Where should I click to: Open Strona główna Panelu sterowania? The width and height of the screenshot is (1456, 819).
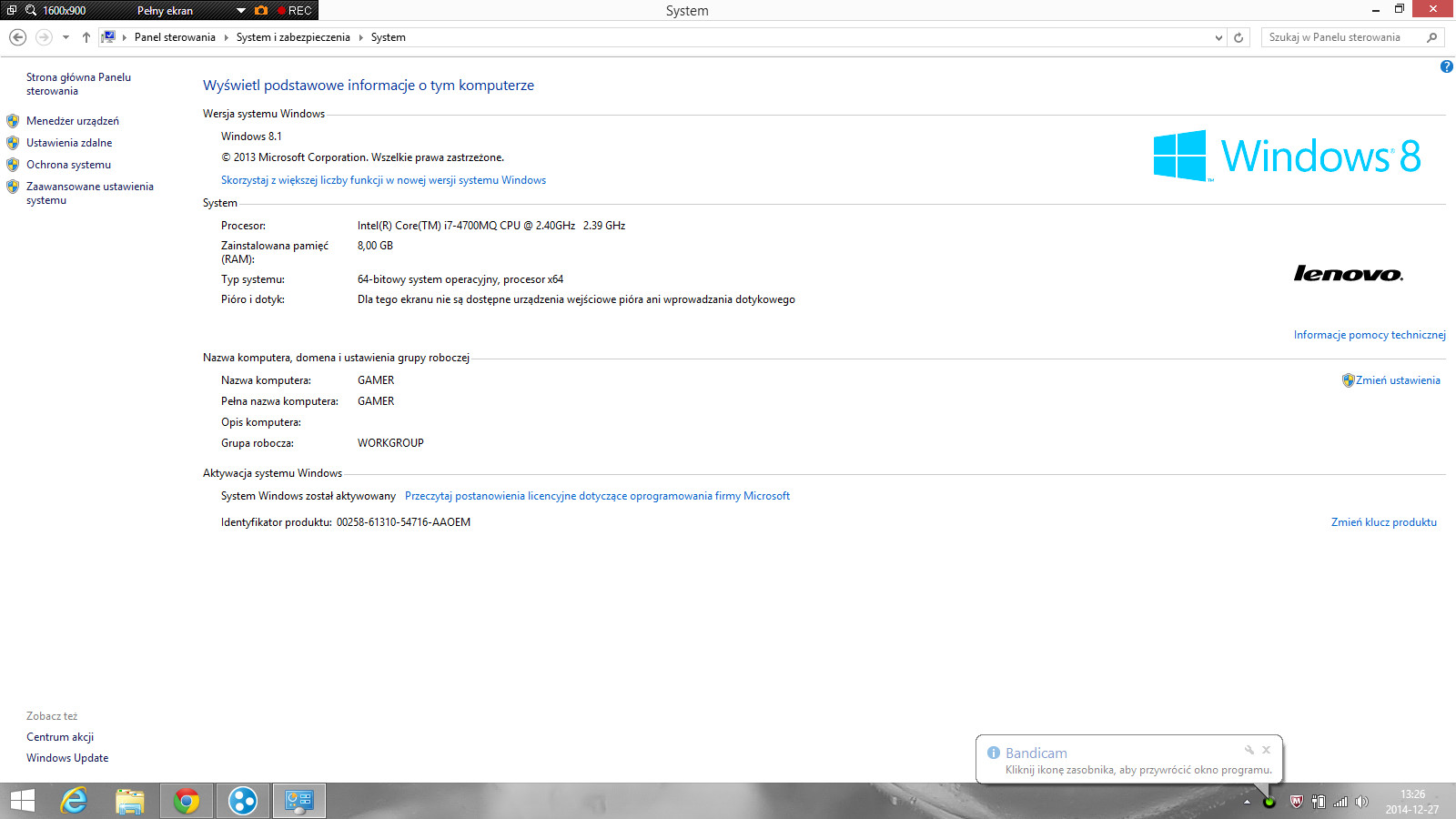78,84
